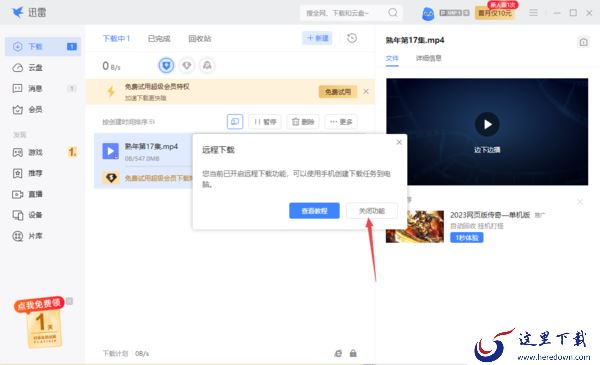Click the blue shield acceleration icon
Screen dimensions: 600x365
[166, 66]
